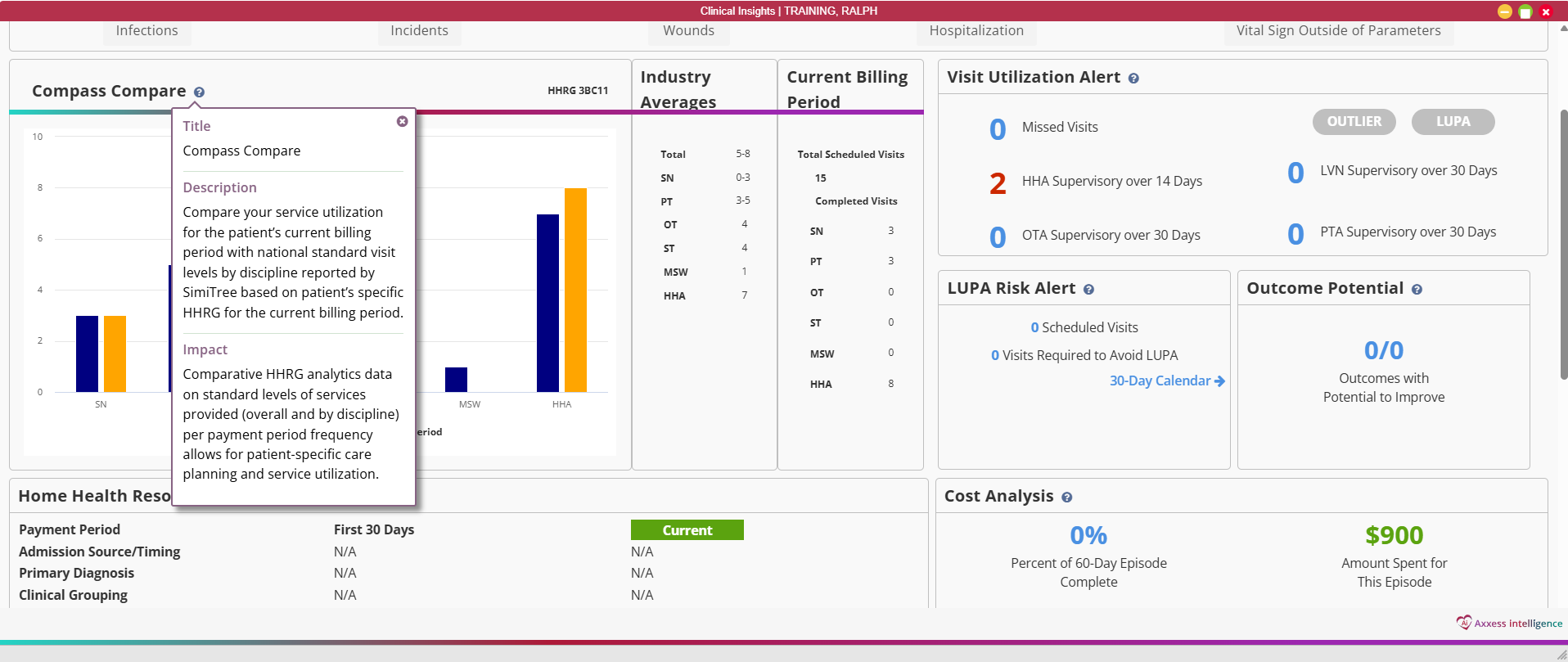Click the LUPA Risk Alert help icon
The image size is (1568, 662).
[x=1088, y=290]
